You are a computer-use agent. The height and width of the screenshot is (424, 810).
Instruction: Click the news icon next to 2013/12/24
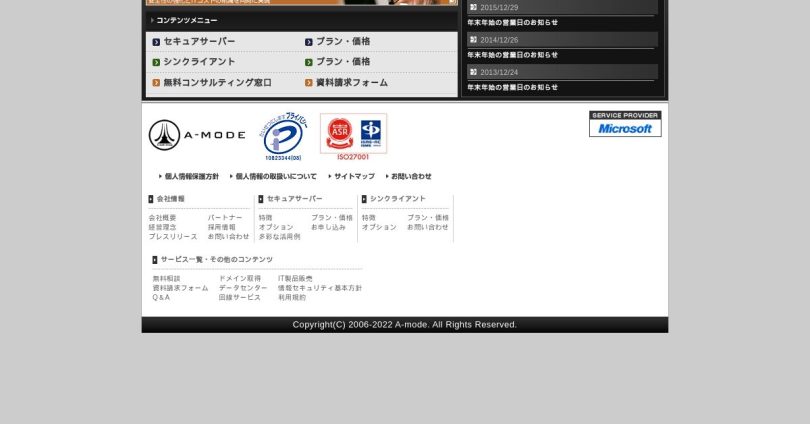point(473,72)
